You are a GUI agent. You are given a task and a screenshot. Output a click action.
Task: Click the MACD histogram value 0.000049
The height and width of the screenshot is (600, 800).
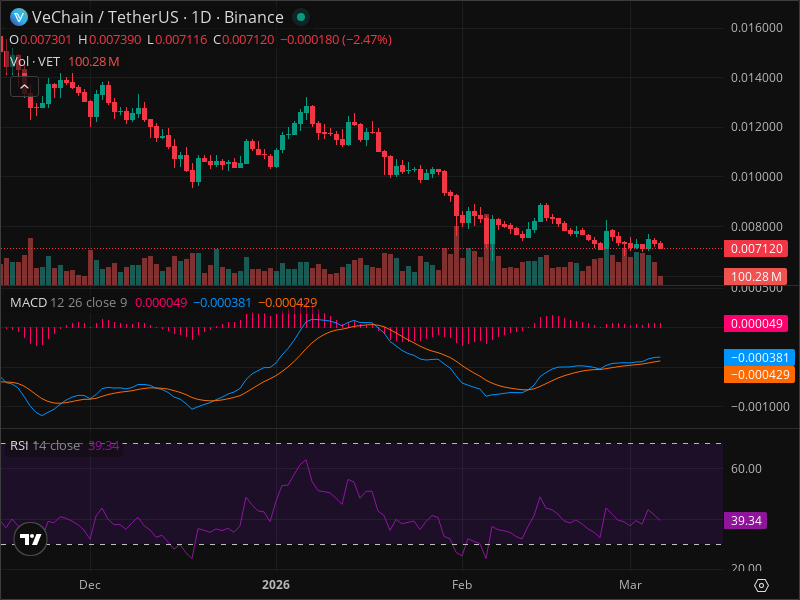coord(161,303)
